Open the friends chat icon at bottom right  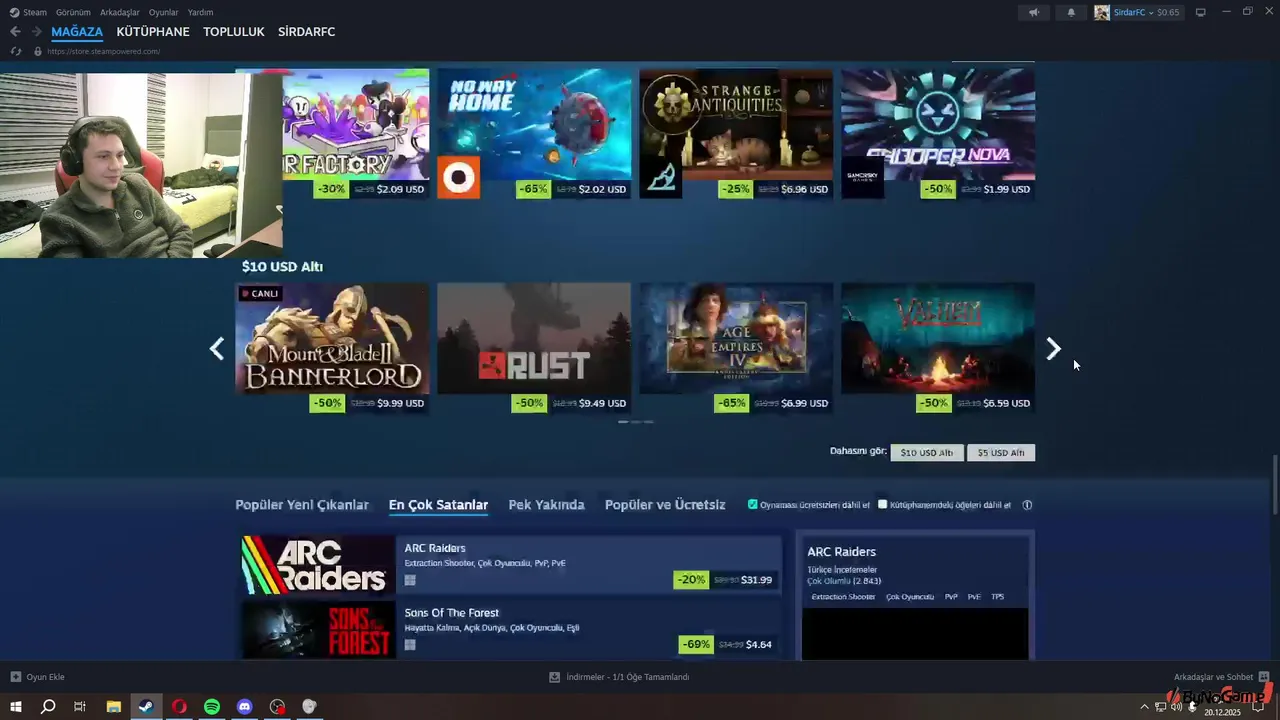click(x=1264, y=677)
